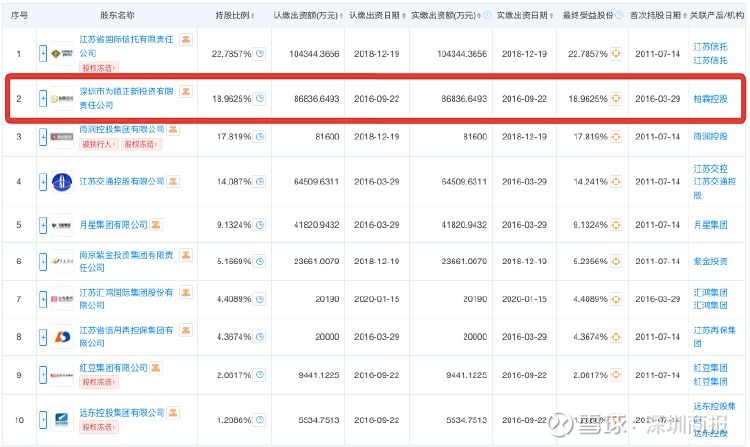Click help icon beside 最终受益股份 header
This screenshot has width=750, height=447.
tap(619, 15)
